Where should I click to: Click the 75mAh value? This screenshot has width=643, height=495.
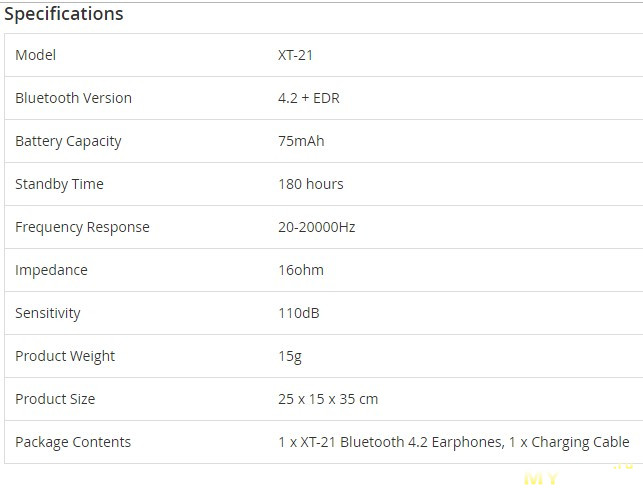[x=301, y=141]
